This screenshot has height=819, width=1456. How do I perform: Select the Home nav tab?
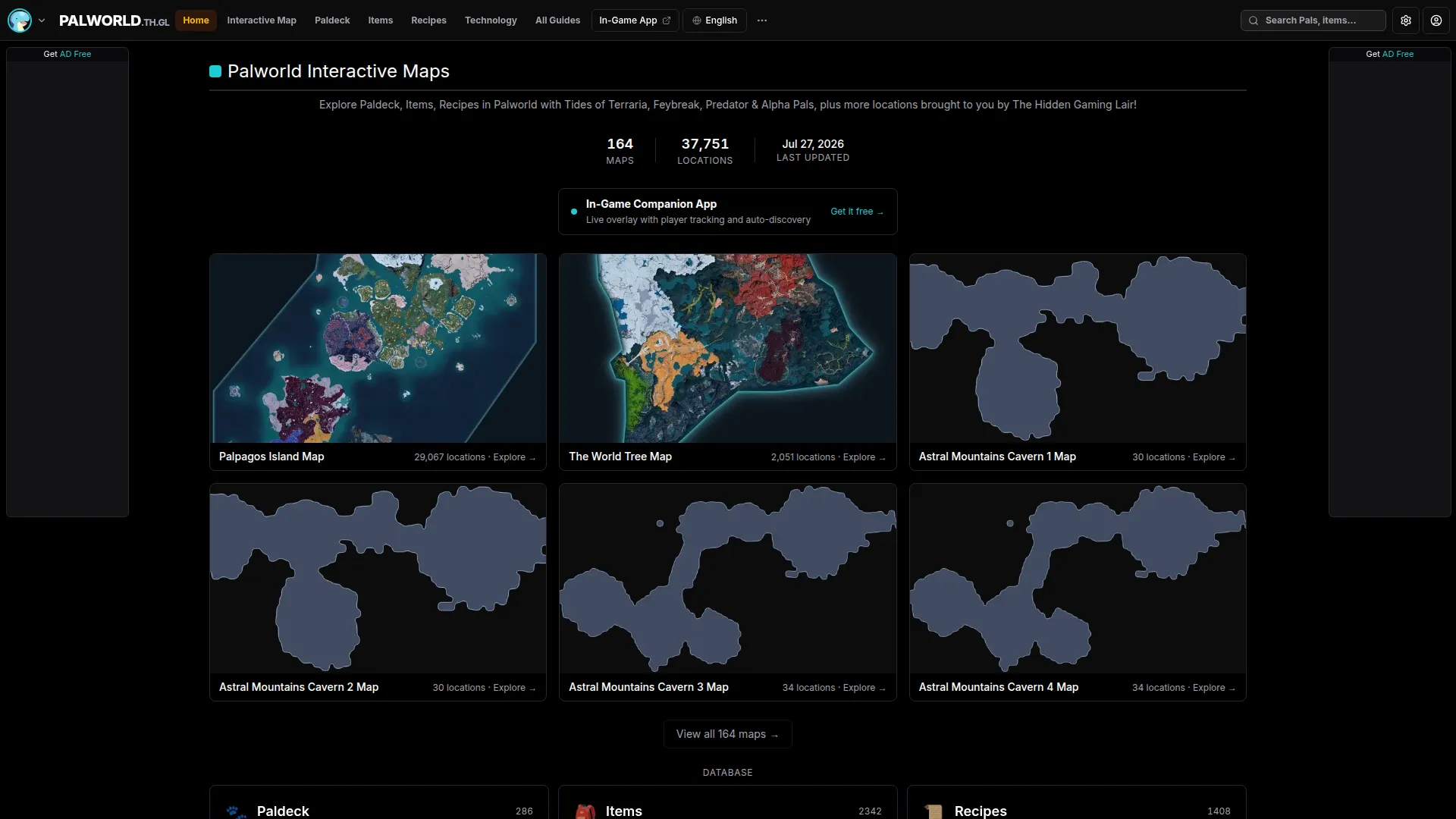[196, 20]
